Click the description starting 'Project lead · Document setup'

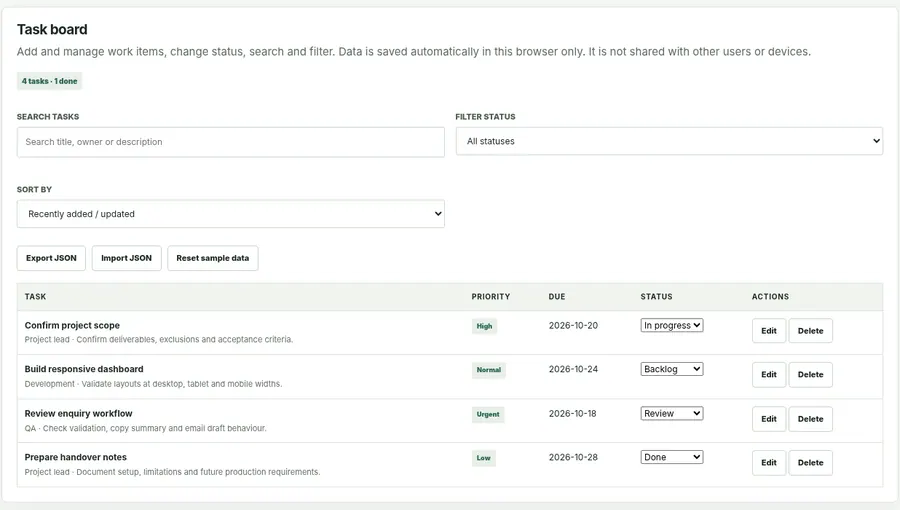[172, 472]
